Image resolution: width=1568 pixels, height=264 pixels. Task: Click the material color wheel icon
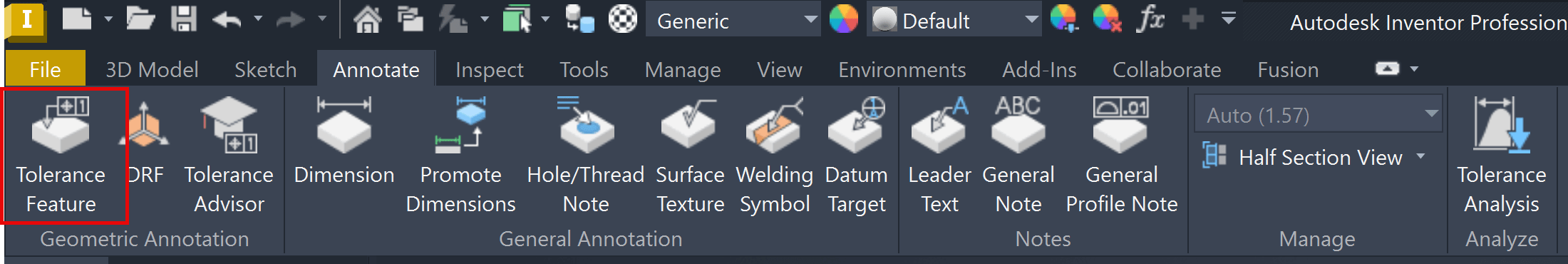[844, 19]
